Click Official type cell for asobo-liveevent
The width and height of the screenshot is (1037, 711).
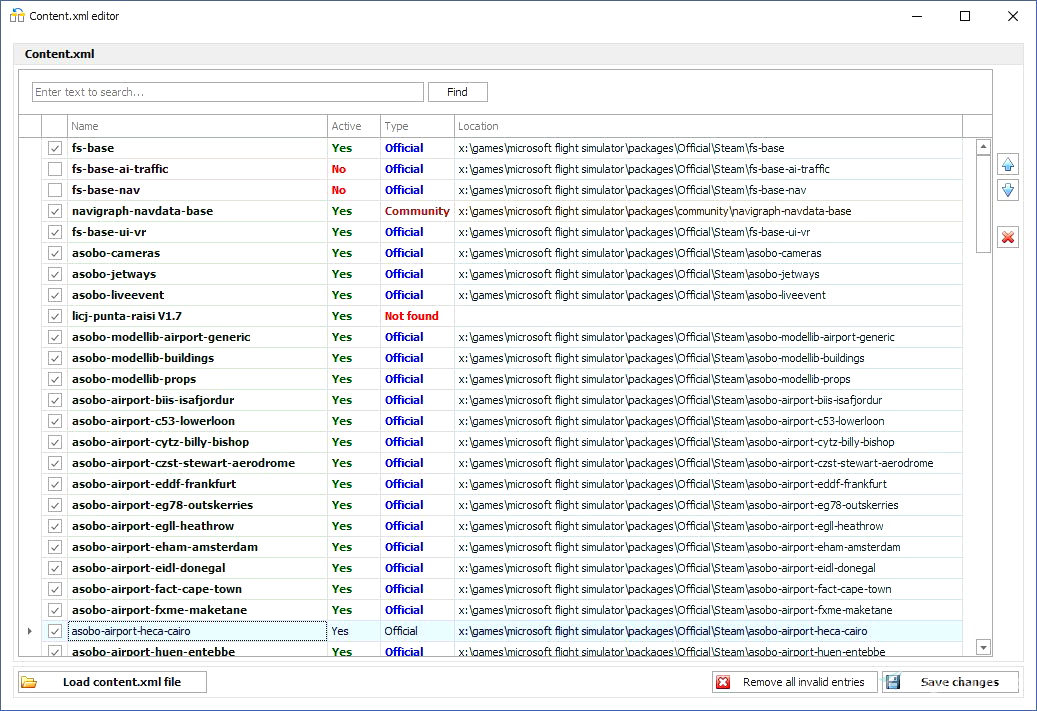pos(417,295)
